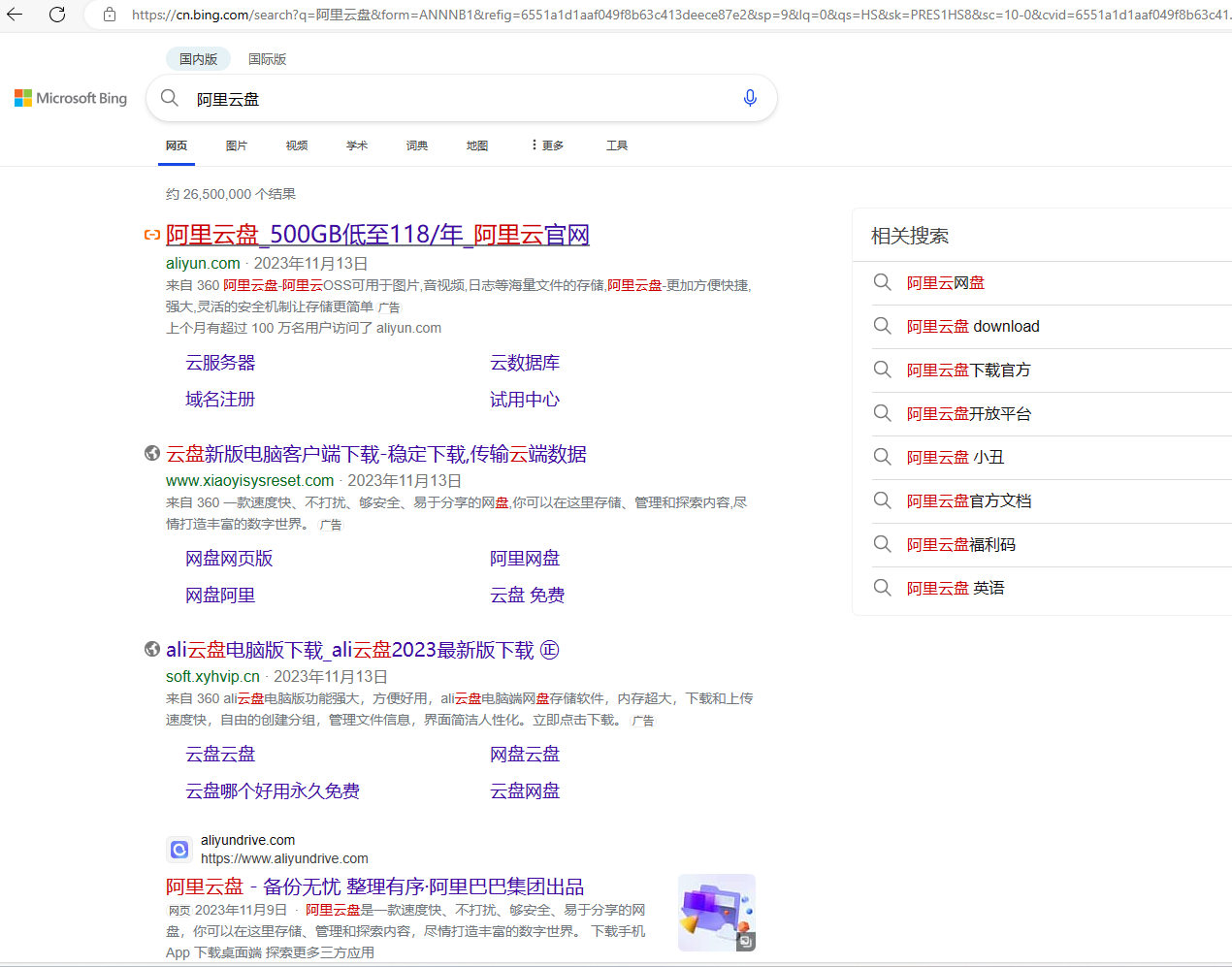
Task: Click the 阿里云网盘 related search
Action: click(946, 283)
